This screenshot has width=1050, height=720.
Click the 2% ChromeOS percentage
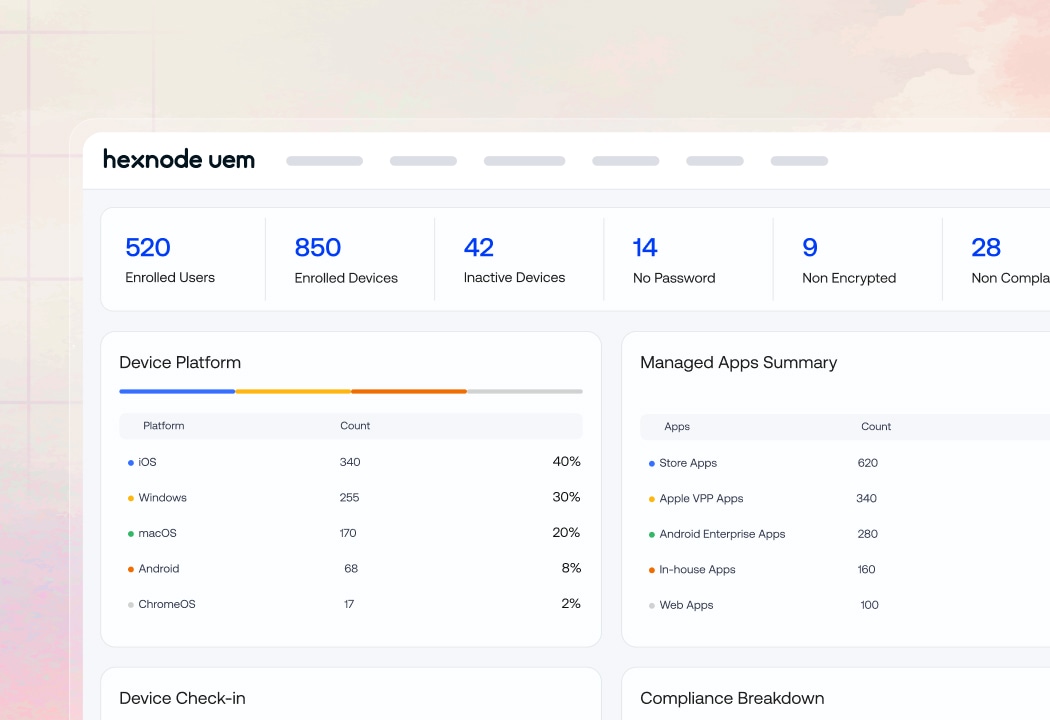(x=571, y=603)
